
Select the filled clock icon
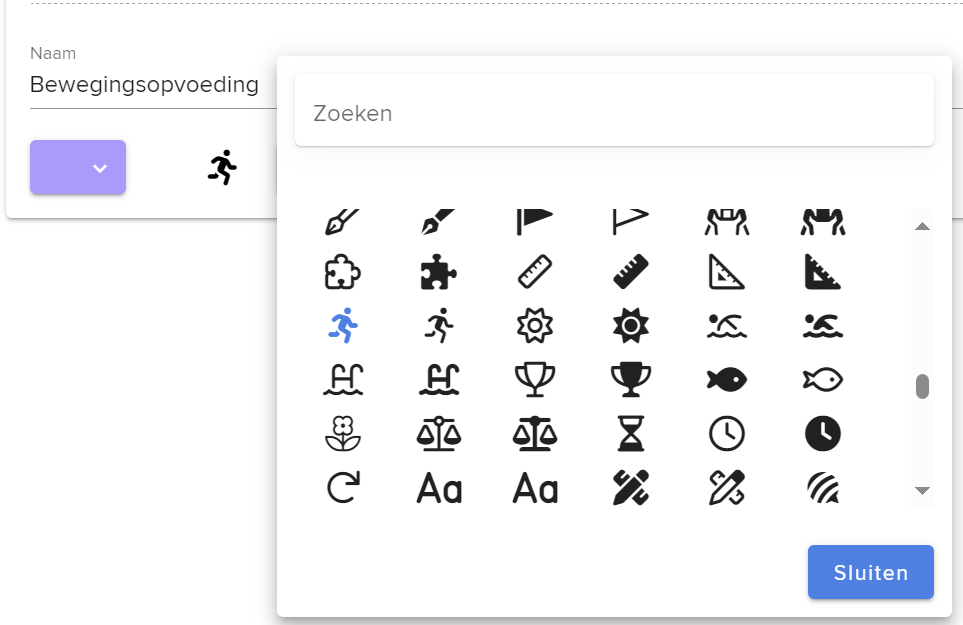[x=823, y=433]
